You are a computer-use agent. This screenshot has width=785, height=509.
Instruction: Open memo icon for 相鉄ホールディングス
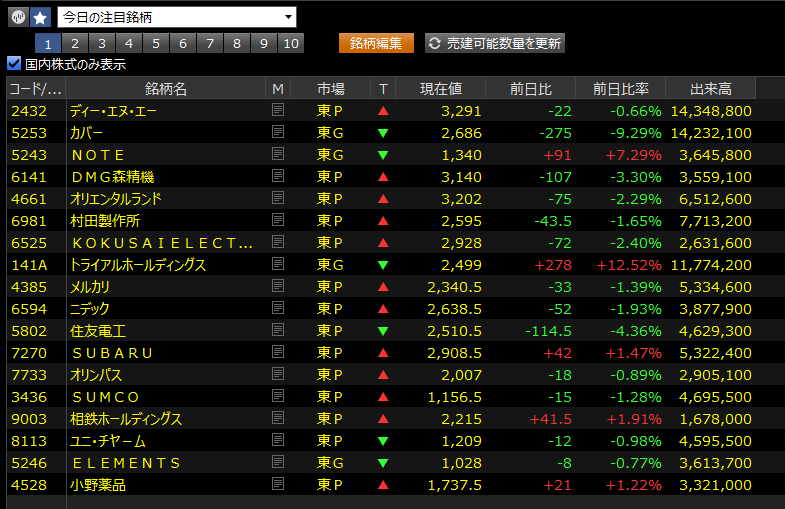pos(278,418)
